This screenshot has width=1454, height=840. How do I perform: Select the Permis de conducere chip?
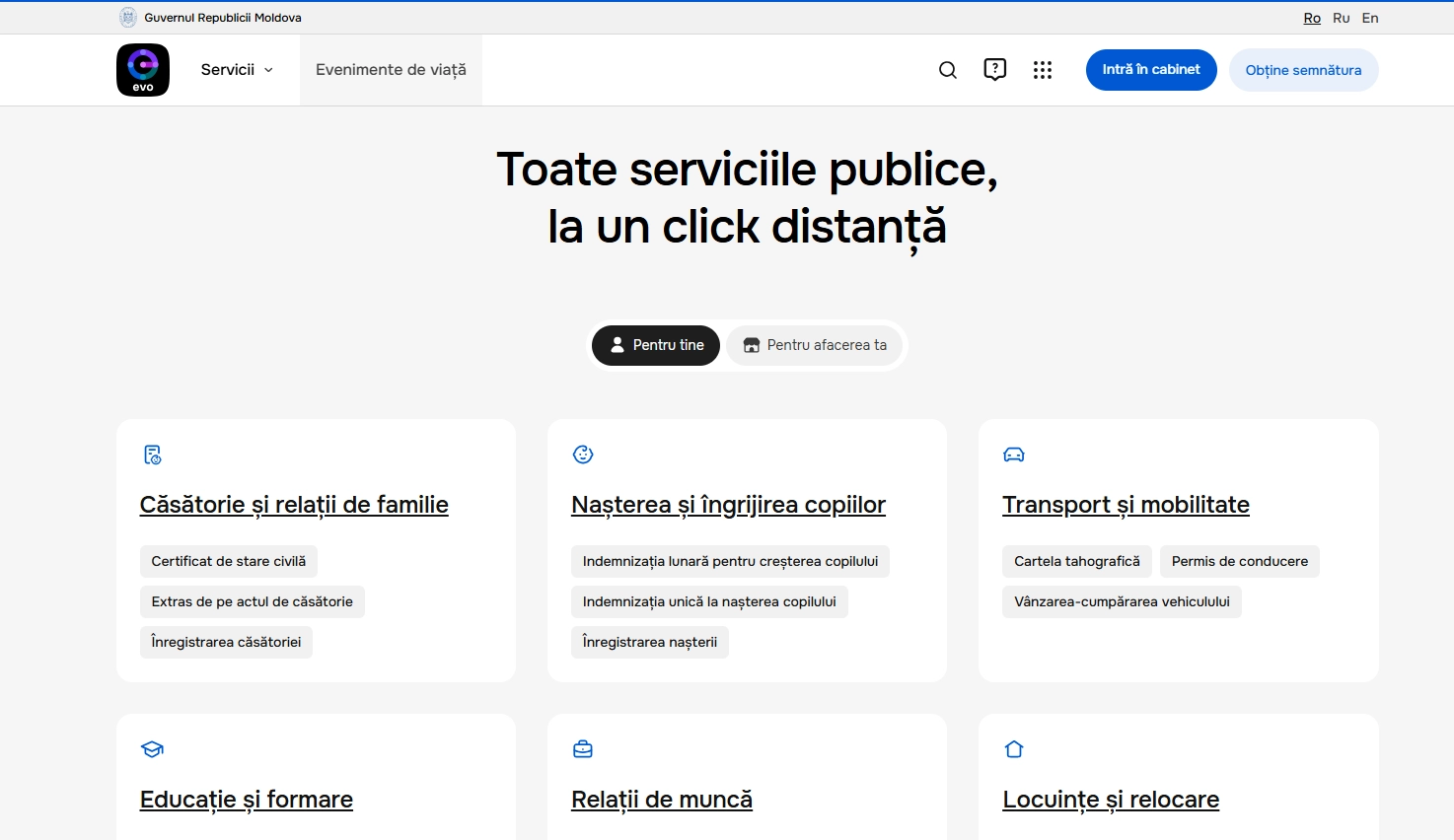(x=1239, y=561)
